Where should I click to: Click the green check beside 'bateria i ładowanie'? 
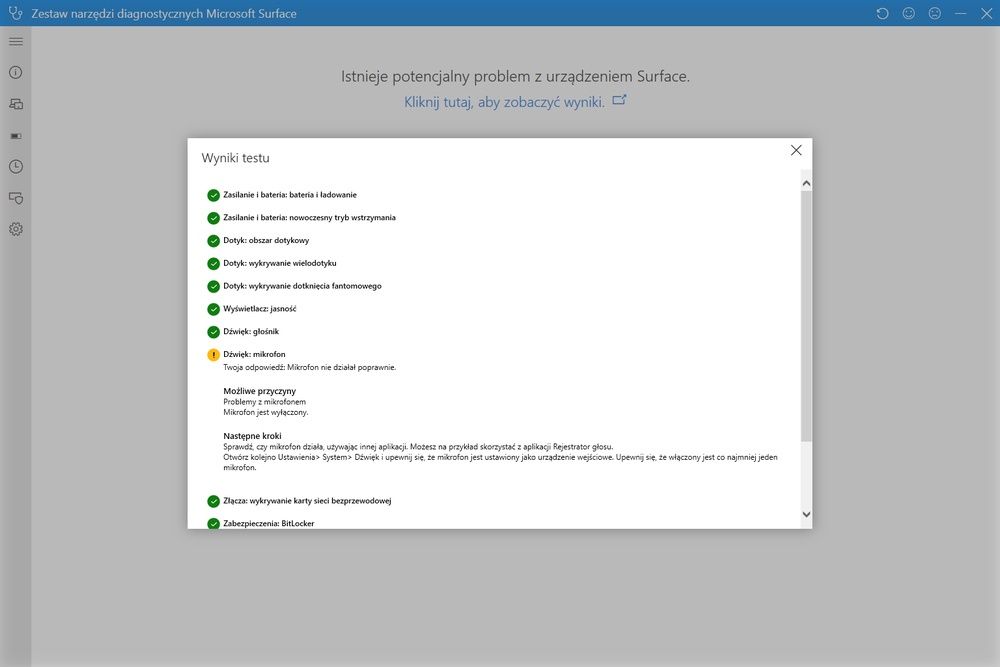pyautogui.click(x=214, y=196)
